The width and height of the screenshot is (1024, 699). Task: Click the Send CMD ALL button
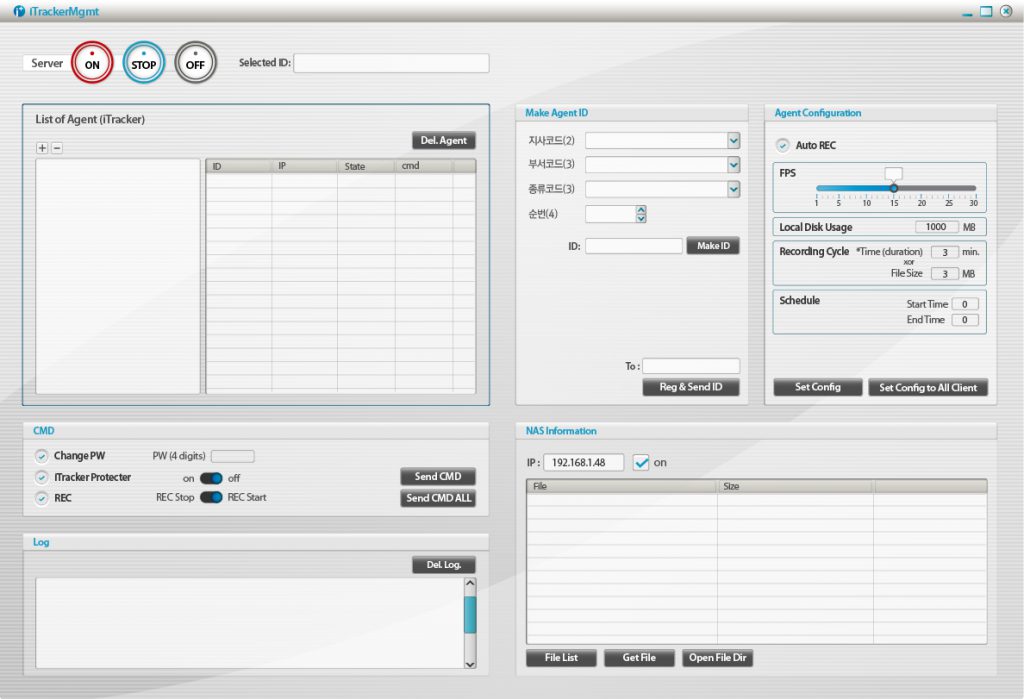coord(437,498)
